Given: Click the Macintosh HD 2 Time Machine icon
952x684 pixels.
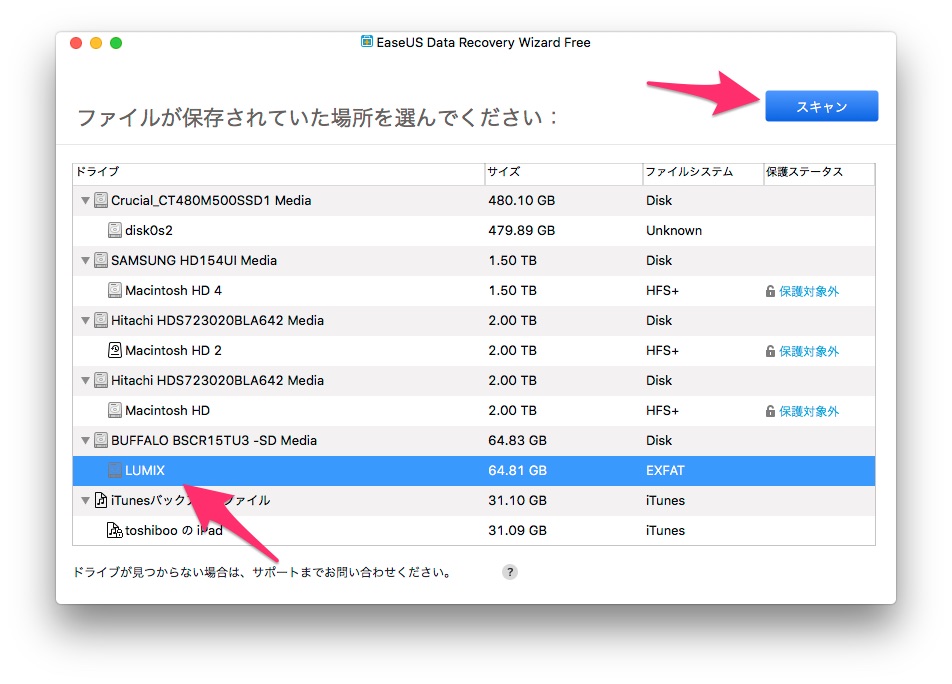Looking at the screenshot, I should (115, 351).
